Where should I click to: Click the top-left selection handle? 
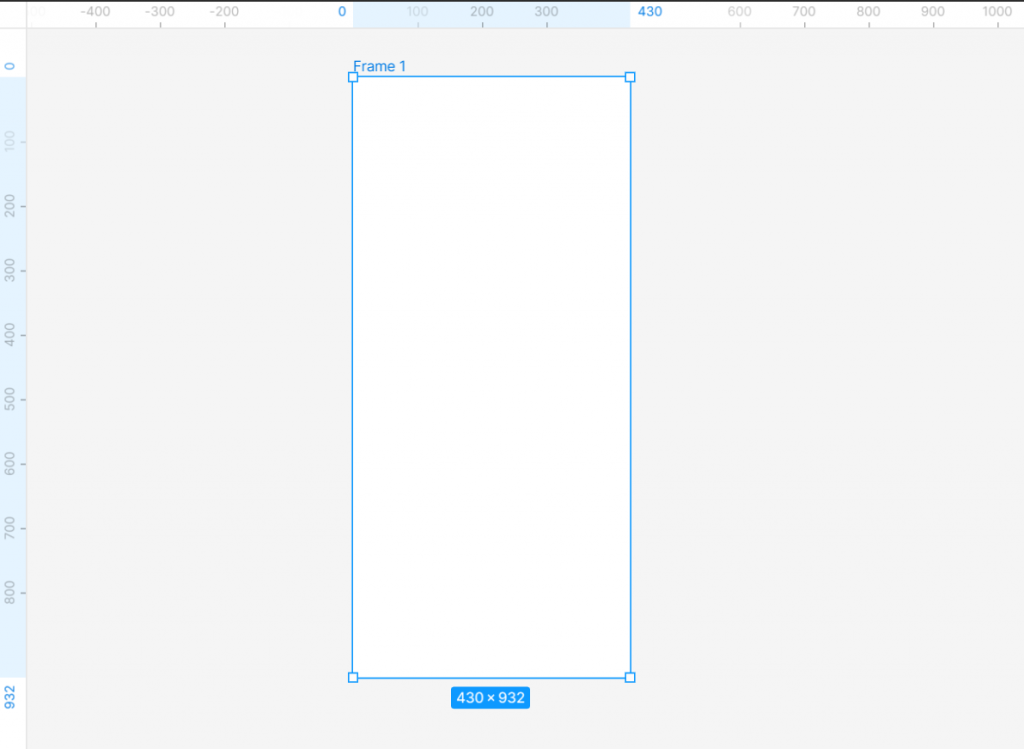coord(354,76)
